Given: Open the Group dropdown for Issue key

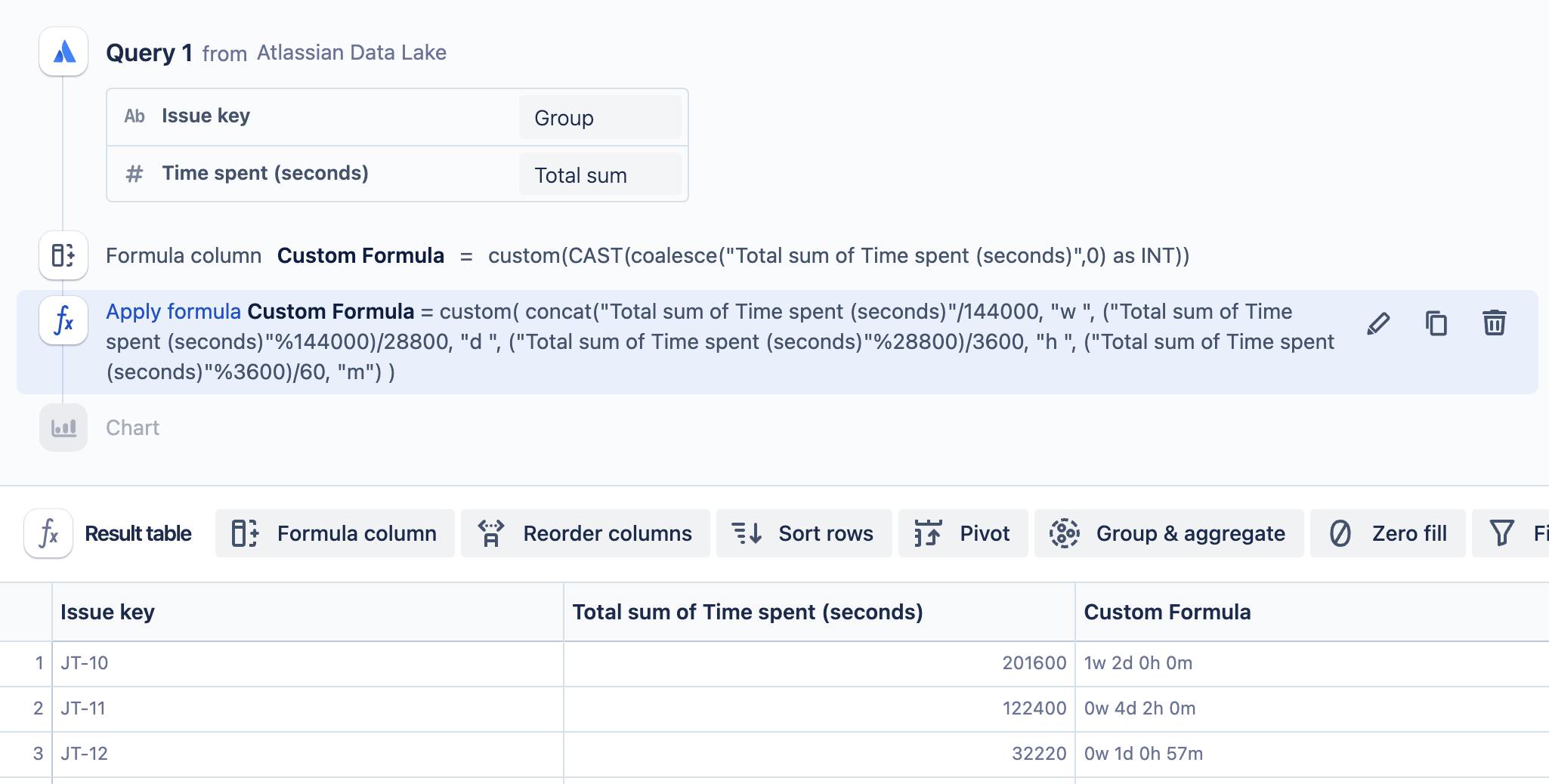Looking at the screenshot, I should (600, 118).
